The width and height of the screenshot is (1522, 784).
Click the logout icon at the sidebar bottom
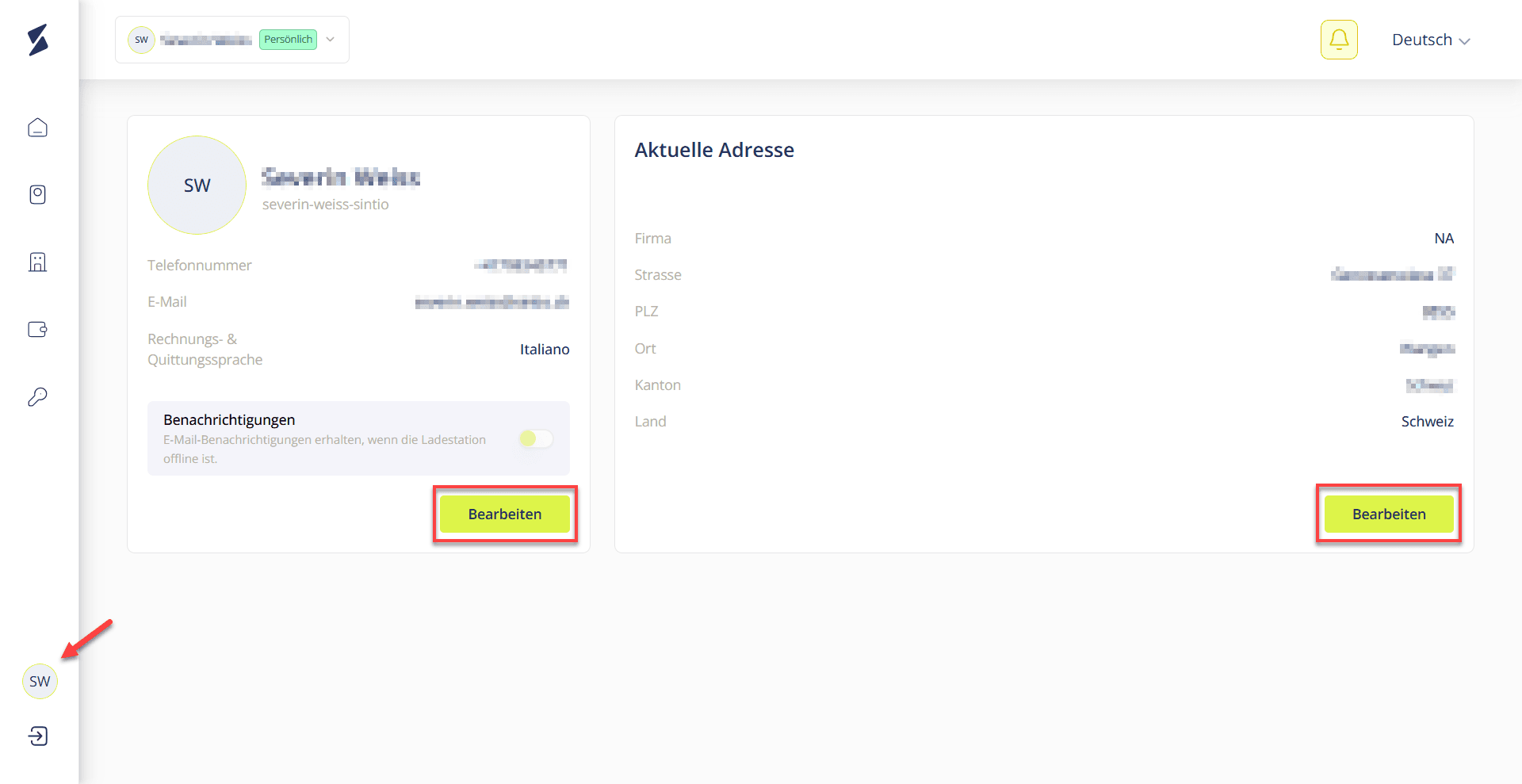coord(38,736)
